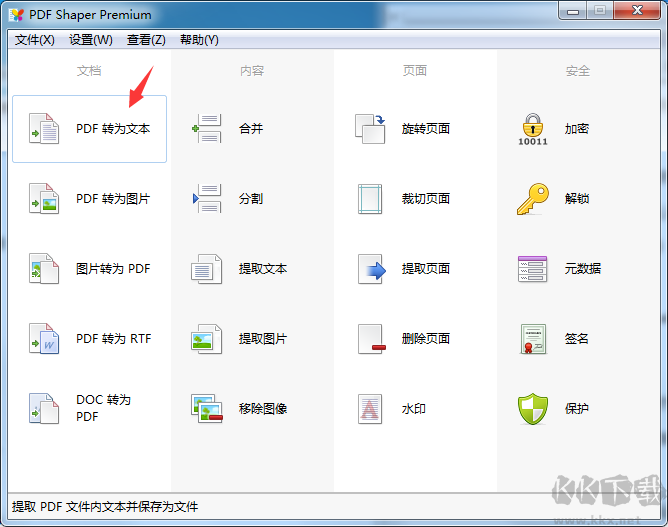Choose the 旋转页面 text label
This screenshot has height=527, width=668.
(x=426, y=129)
